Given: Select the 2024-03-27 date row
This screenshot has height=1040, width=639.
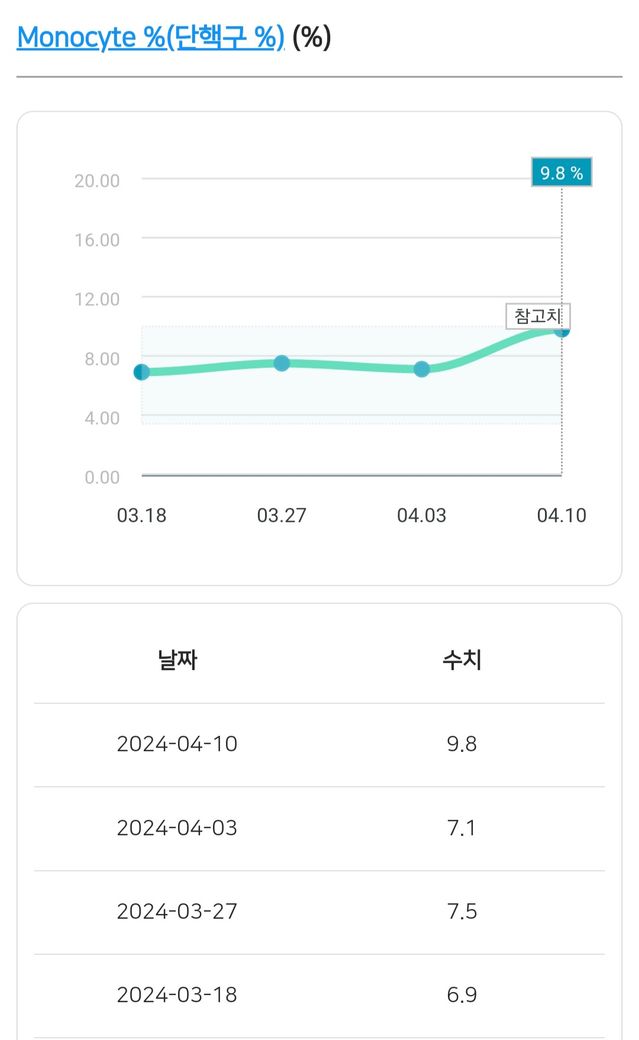Looking at the screenshot, I should coord(177,912).
